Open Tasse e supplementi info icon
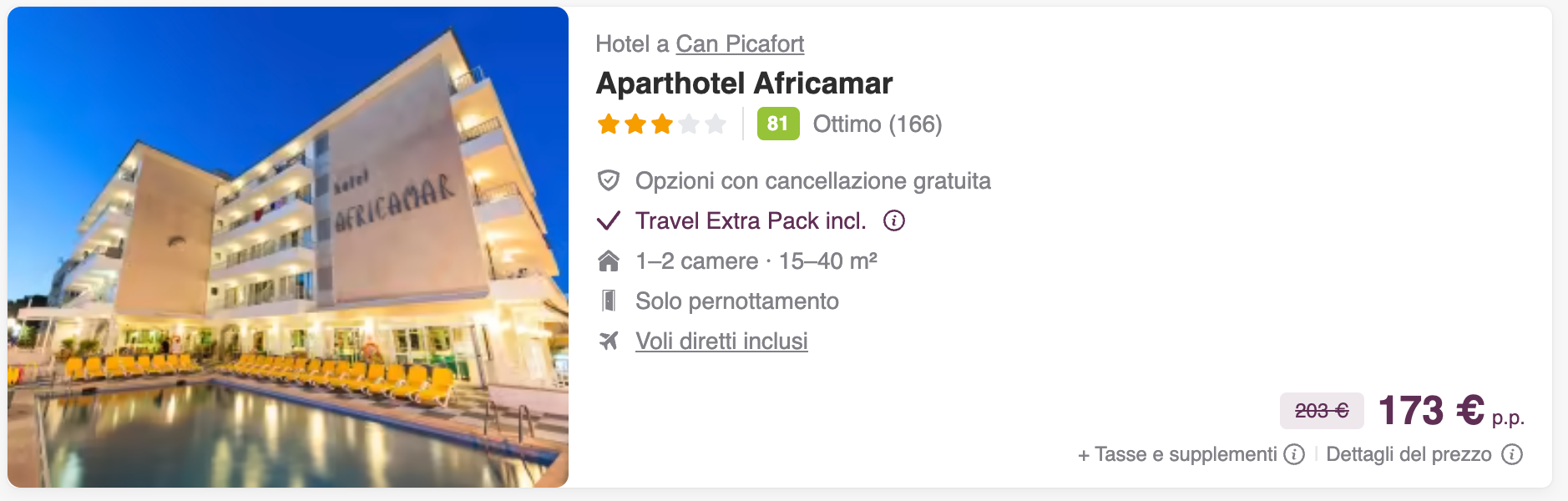The height and width of the screenshot is (501, 1568). coord(1293,454)
